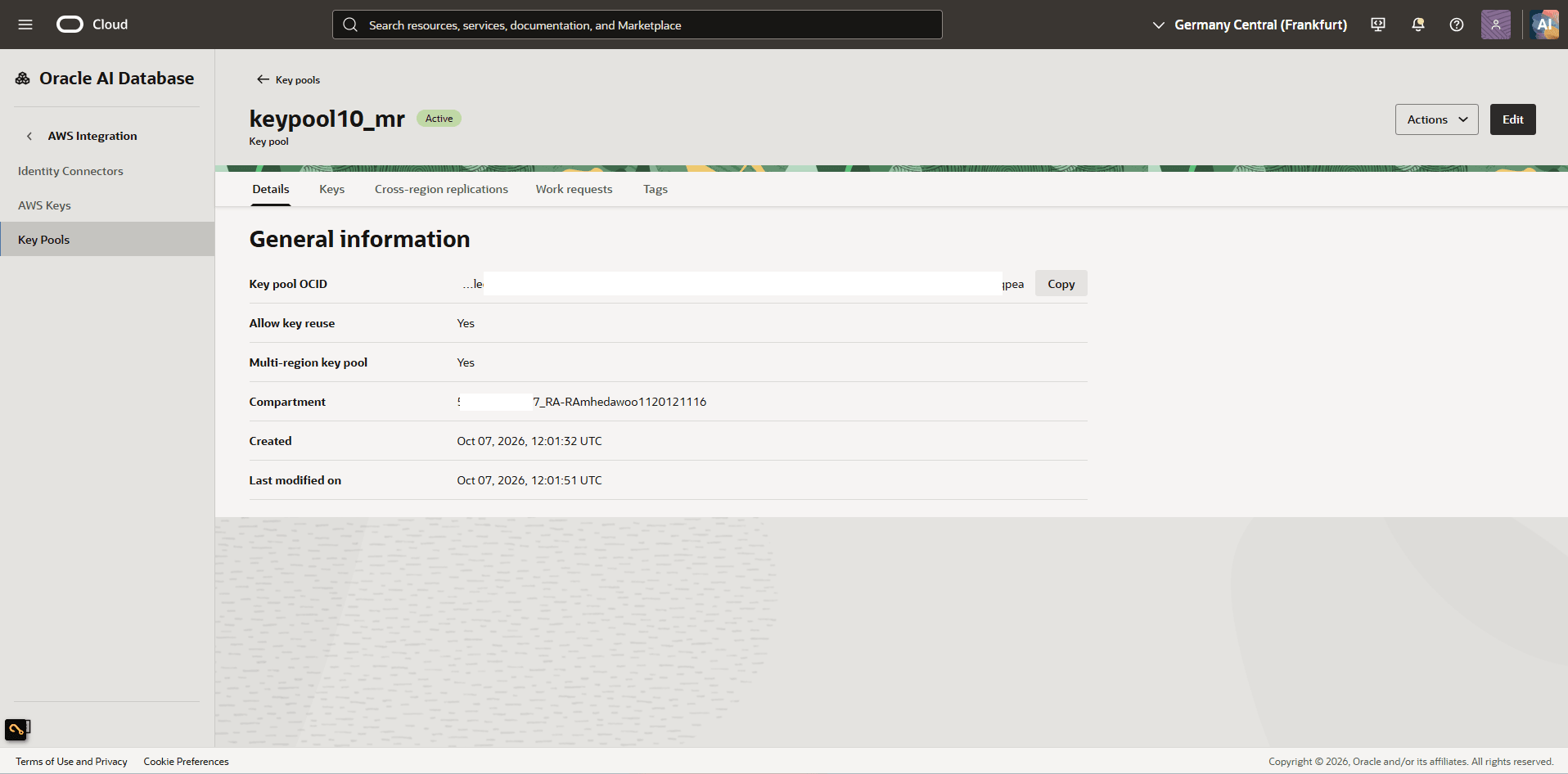Open the Cloud Shell developer tools icon
1568x774 pixels.
click(1378, 25)
